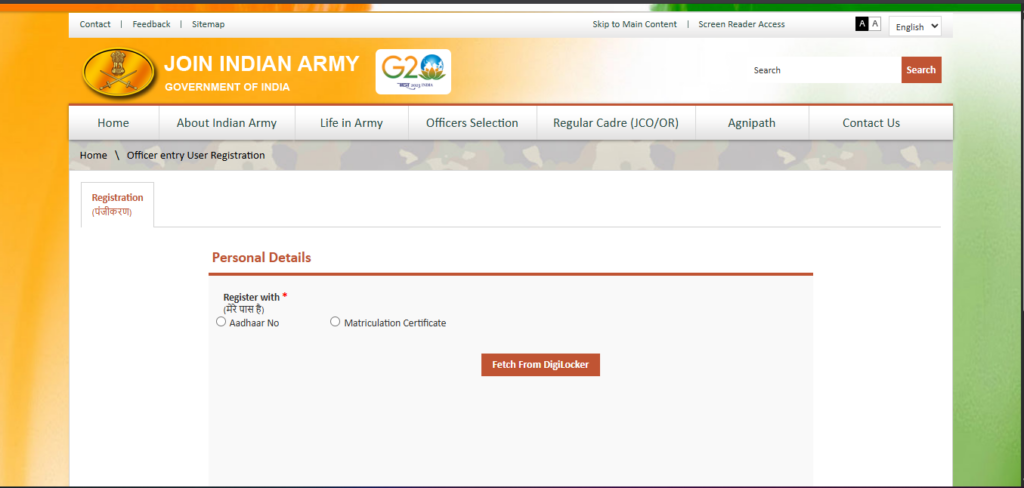The height and width of the screenshot is (488, 1024).
Task: Go to the Agnipath menu item
Action: point(750,123)
